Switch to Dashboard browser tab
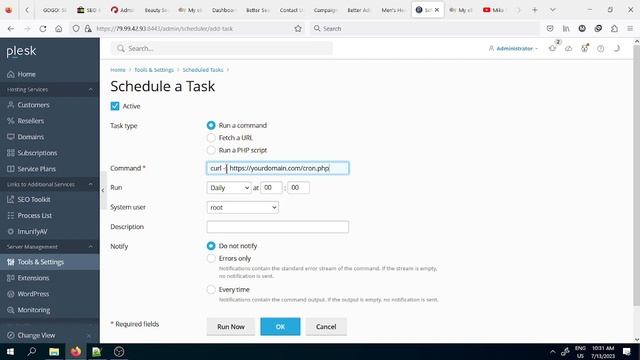 (x=222, y=10)
